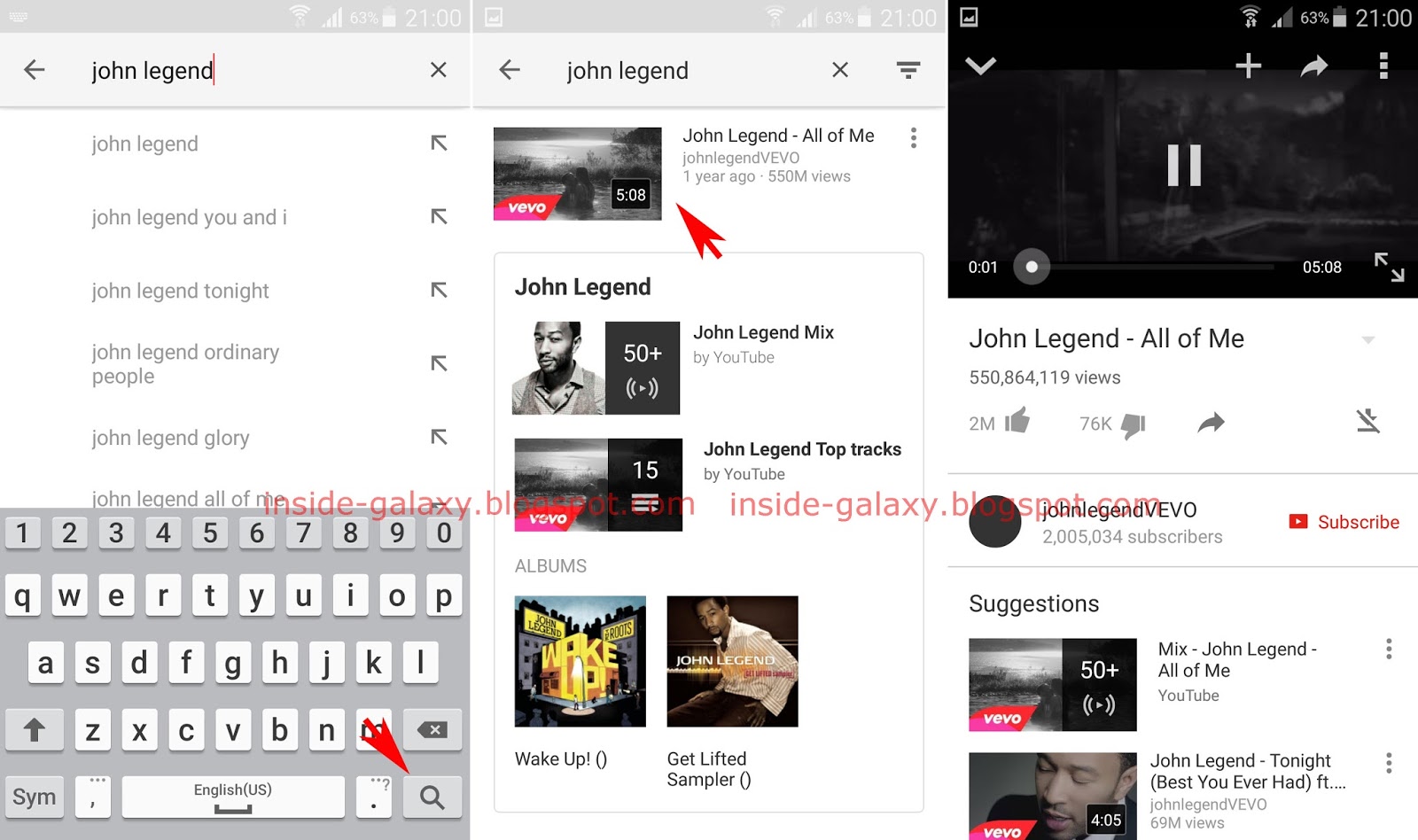
Task: Tap the keyboard backspace key
Action: tap(432, 730)
